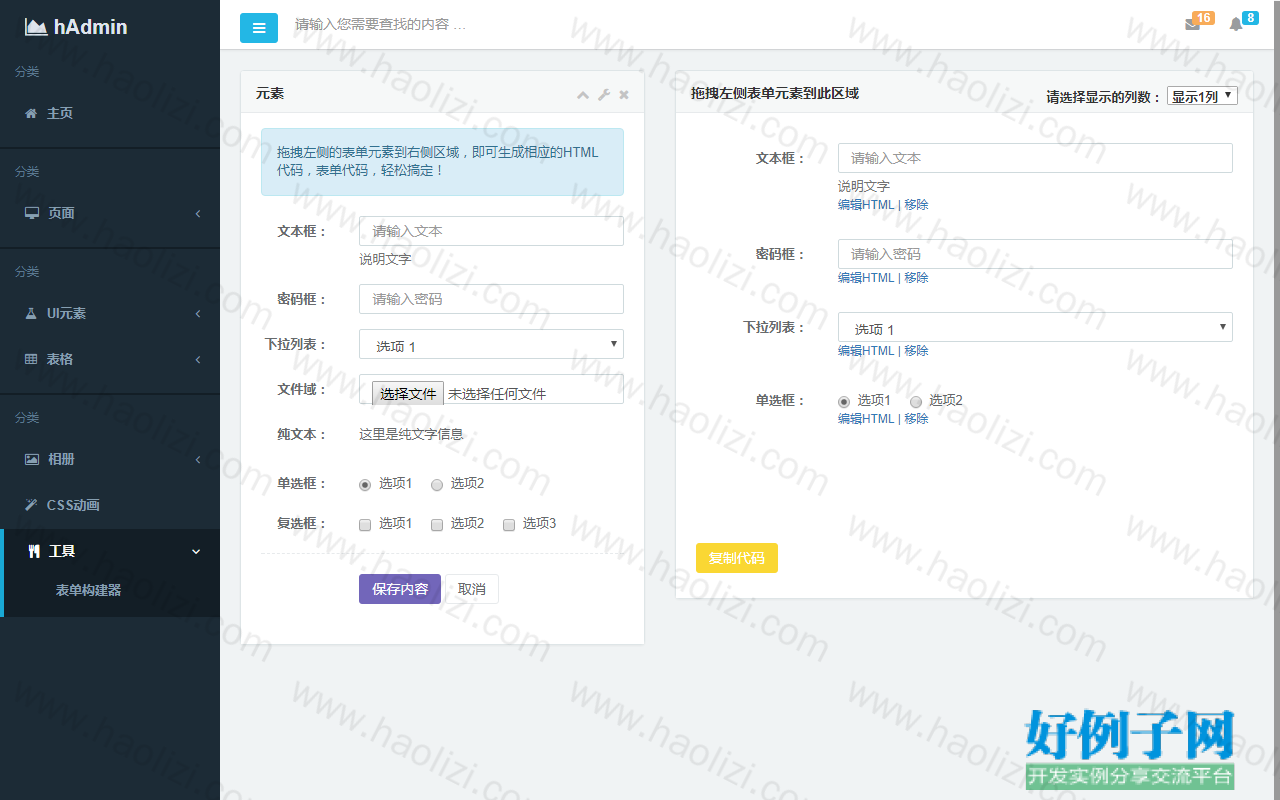Open the left panel 下拉列表 dropdown
Screen dimensions: 1280x800
(x=491, y=344)
